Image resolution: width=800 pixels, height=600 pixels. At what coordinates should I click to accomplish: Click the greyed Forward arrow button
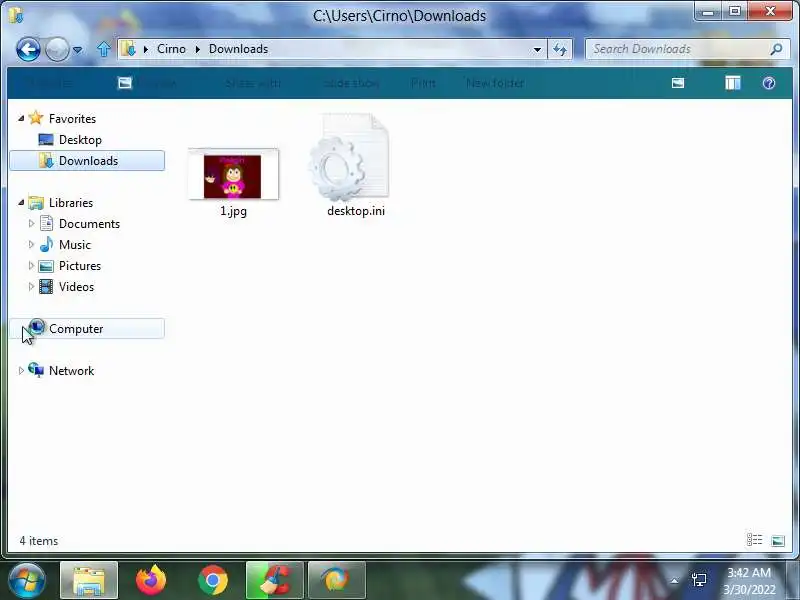click(57, 49)
